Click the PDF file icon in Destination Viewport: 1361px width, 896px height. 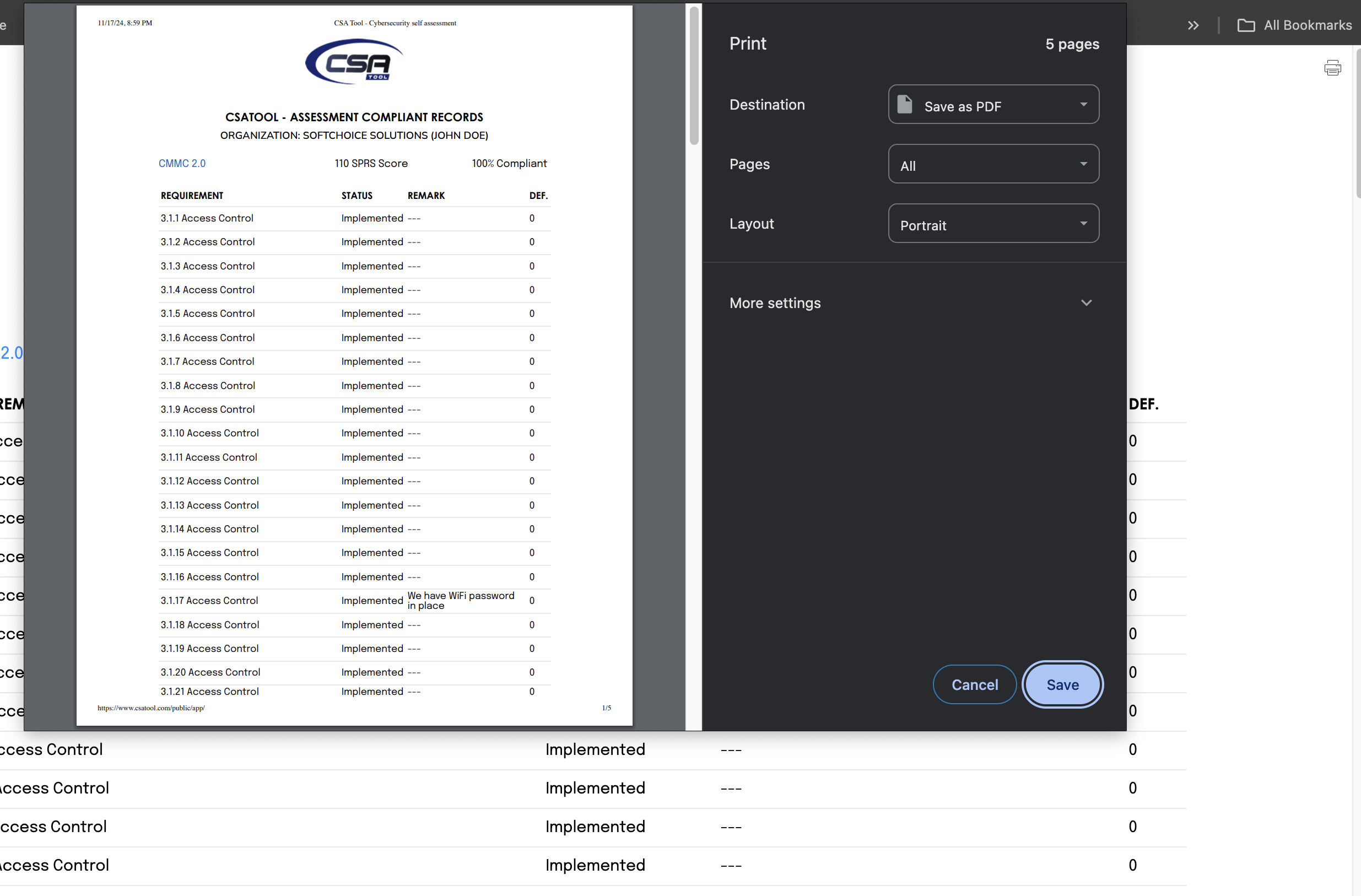[904, 105]
